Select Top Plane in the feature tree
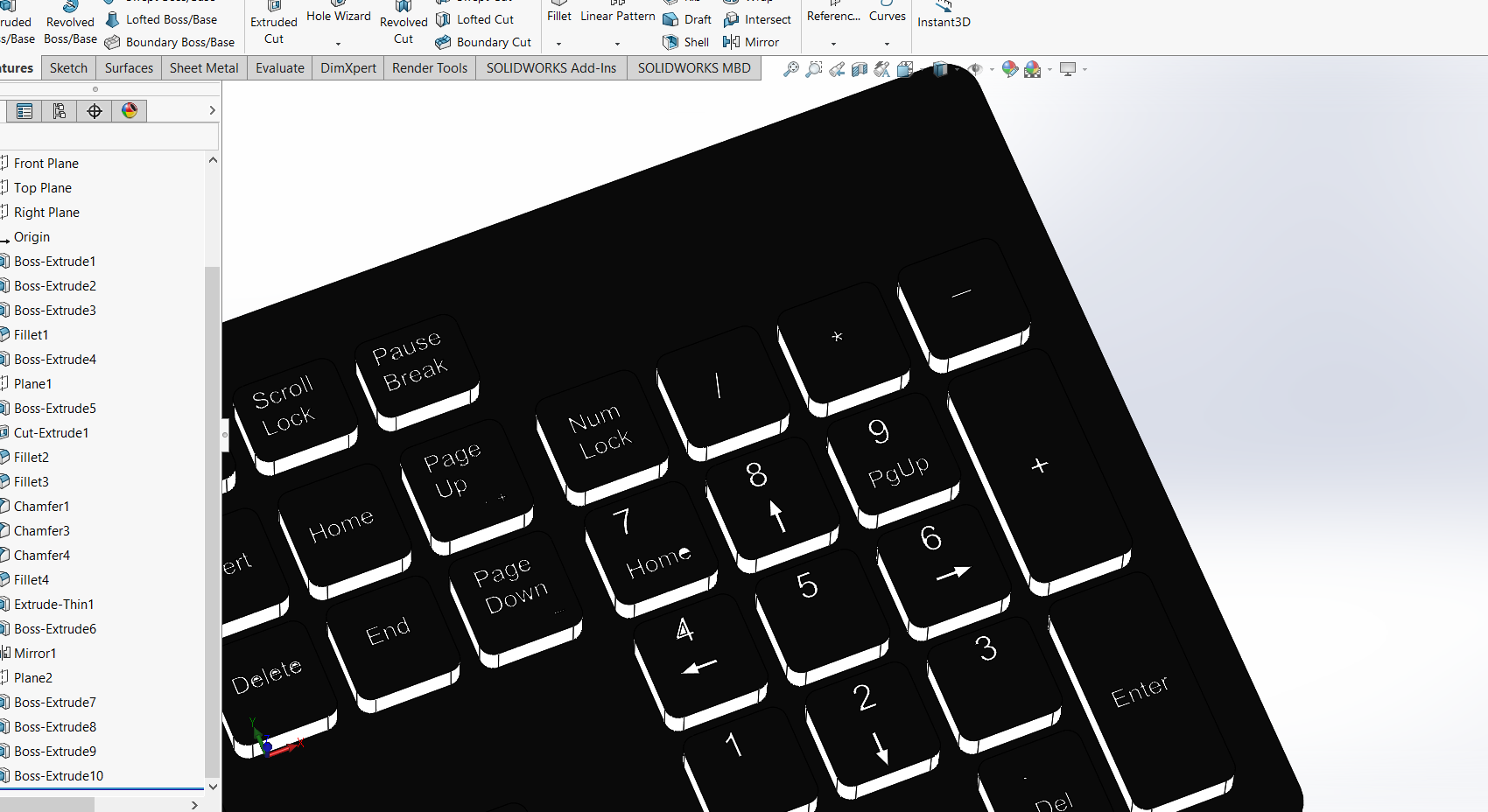This screenshot has height=812, width=1488. [42, 188]
